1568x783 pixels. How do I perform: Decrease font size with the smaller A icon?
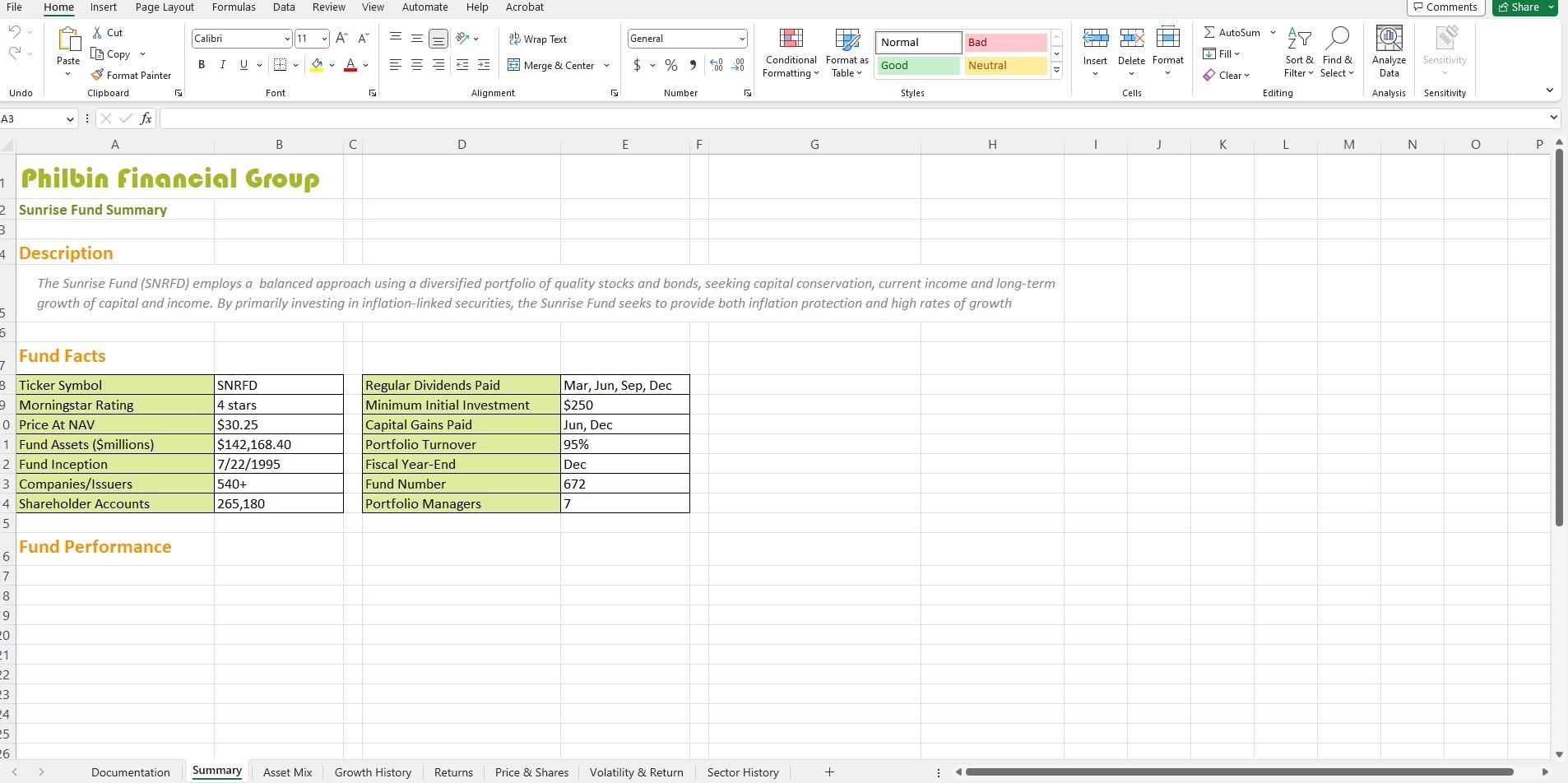[x=363, y=39]
